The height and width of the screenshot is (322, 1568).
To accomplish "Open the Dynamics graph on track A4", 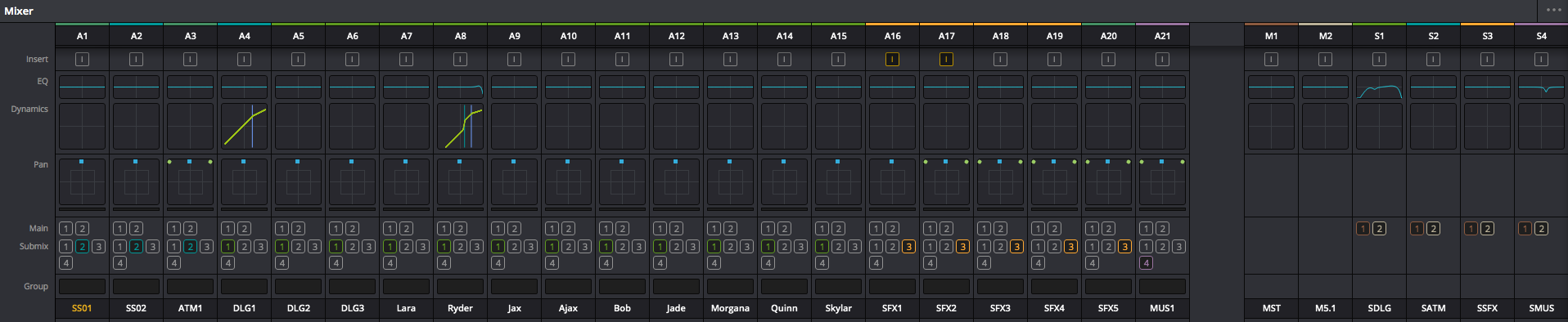I will [244, 126].
